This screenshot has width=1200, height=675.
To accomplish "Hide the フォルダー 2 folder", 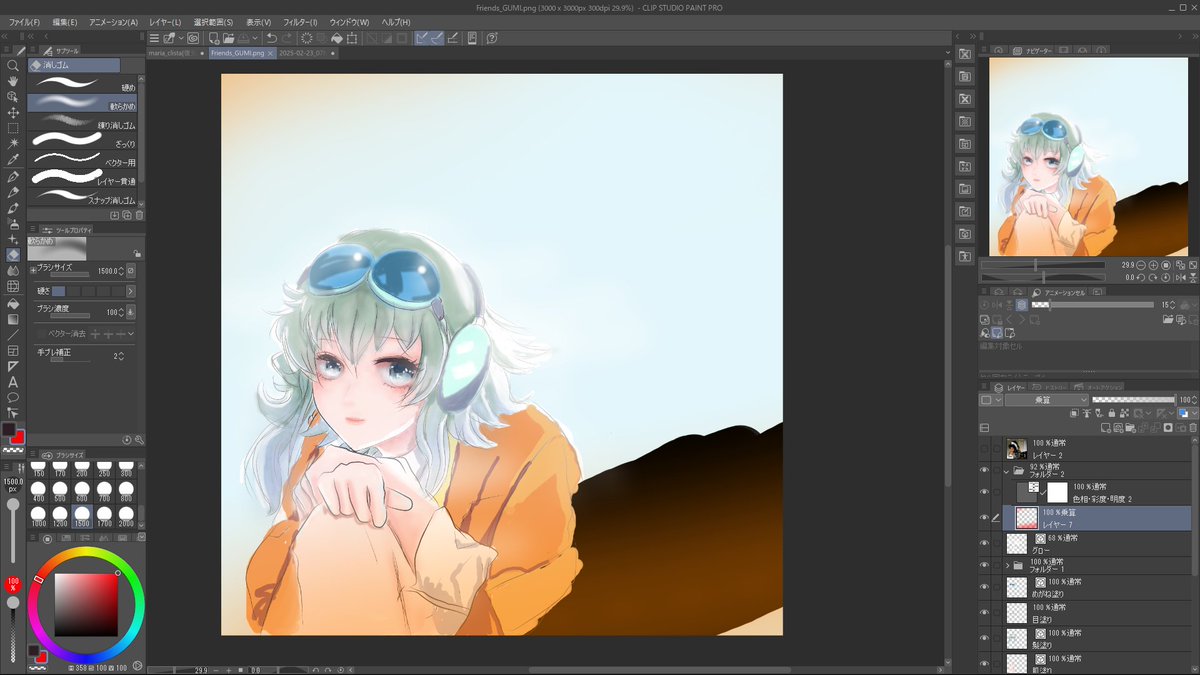I will [x=984, y=469].
